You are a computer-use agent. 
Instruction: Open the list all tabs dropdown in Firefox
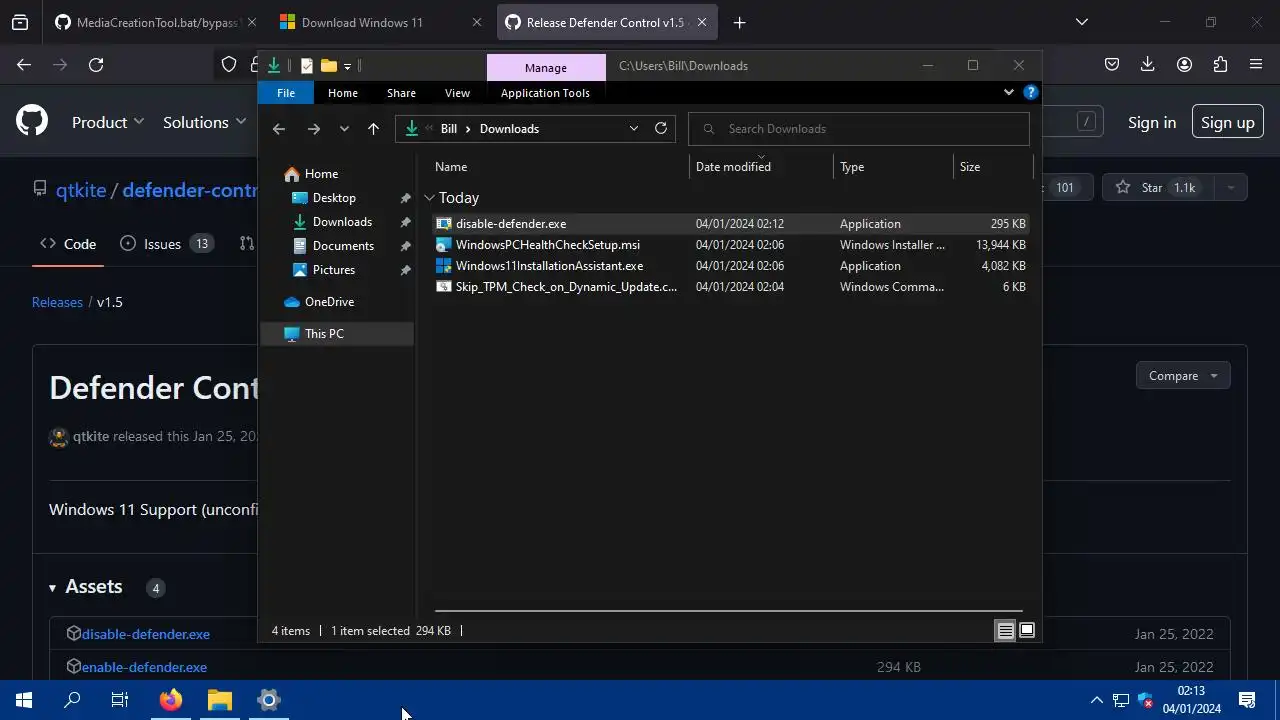[x=1081, y=22]
